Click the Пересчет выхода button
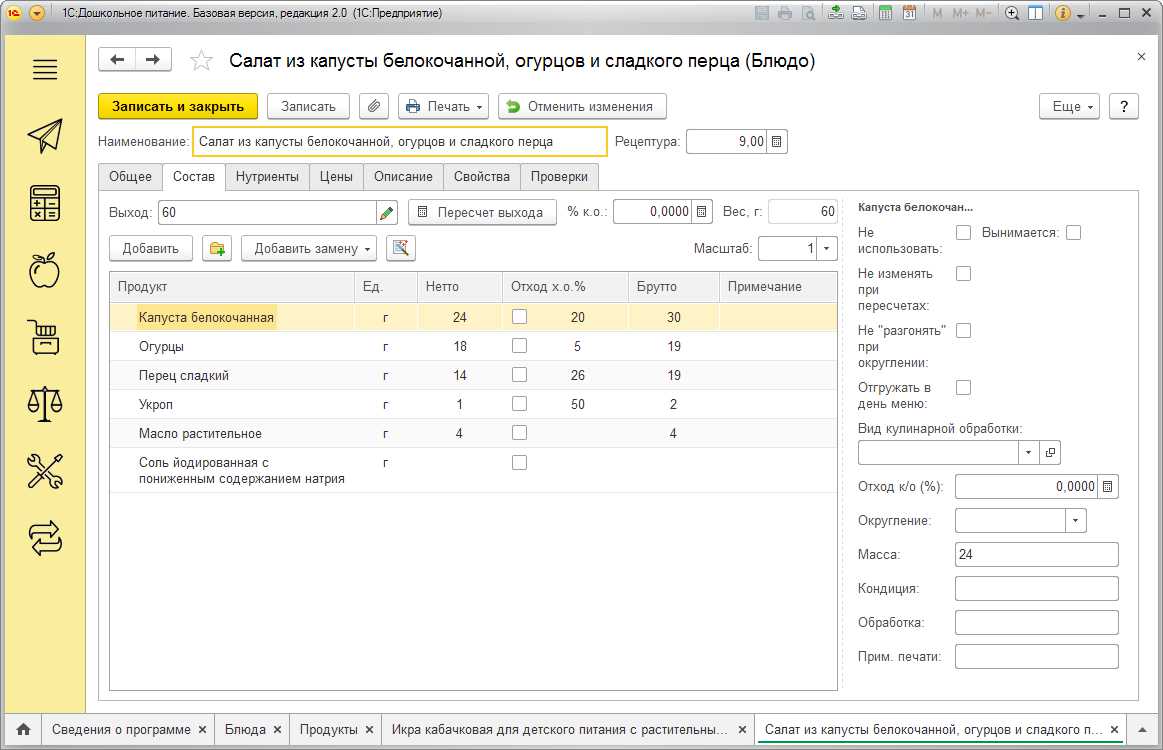1163x750 pixels. 482,212
